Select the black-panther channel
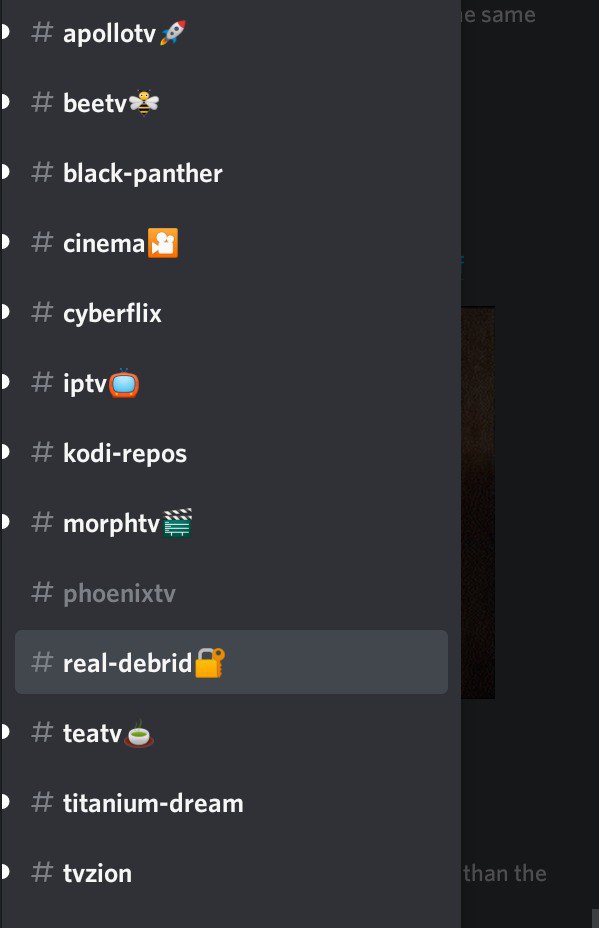Viewport: 599px width, 928px height. [x=231, y=173]
